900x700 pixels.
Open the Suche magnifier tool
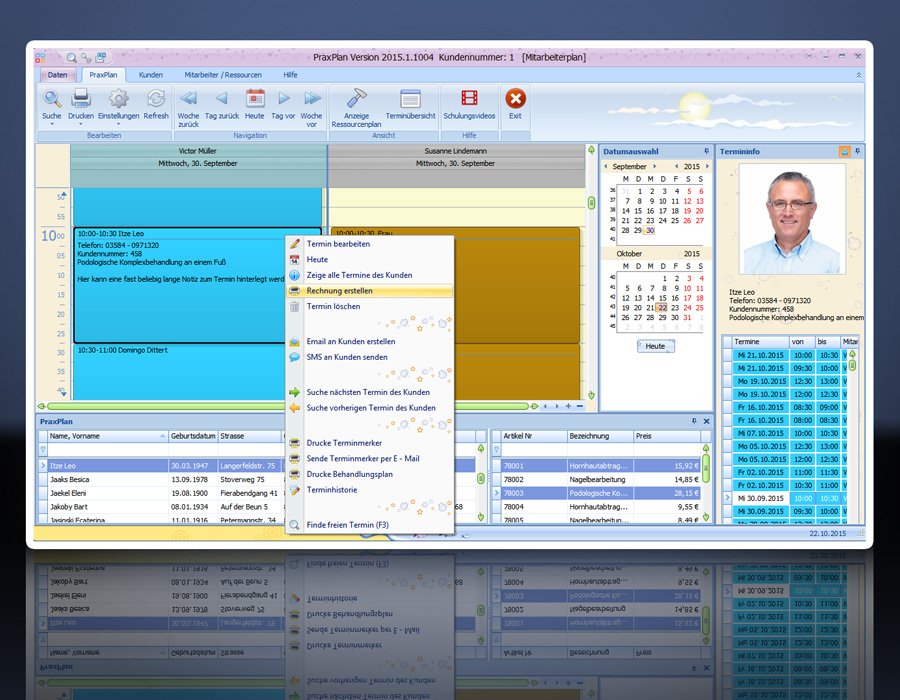point(52,99)
